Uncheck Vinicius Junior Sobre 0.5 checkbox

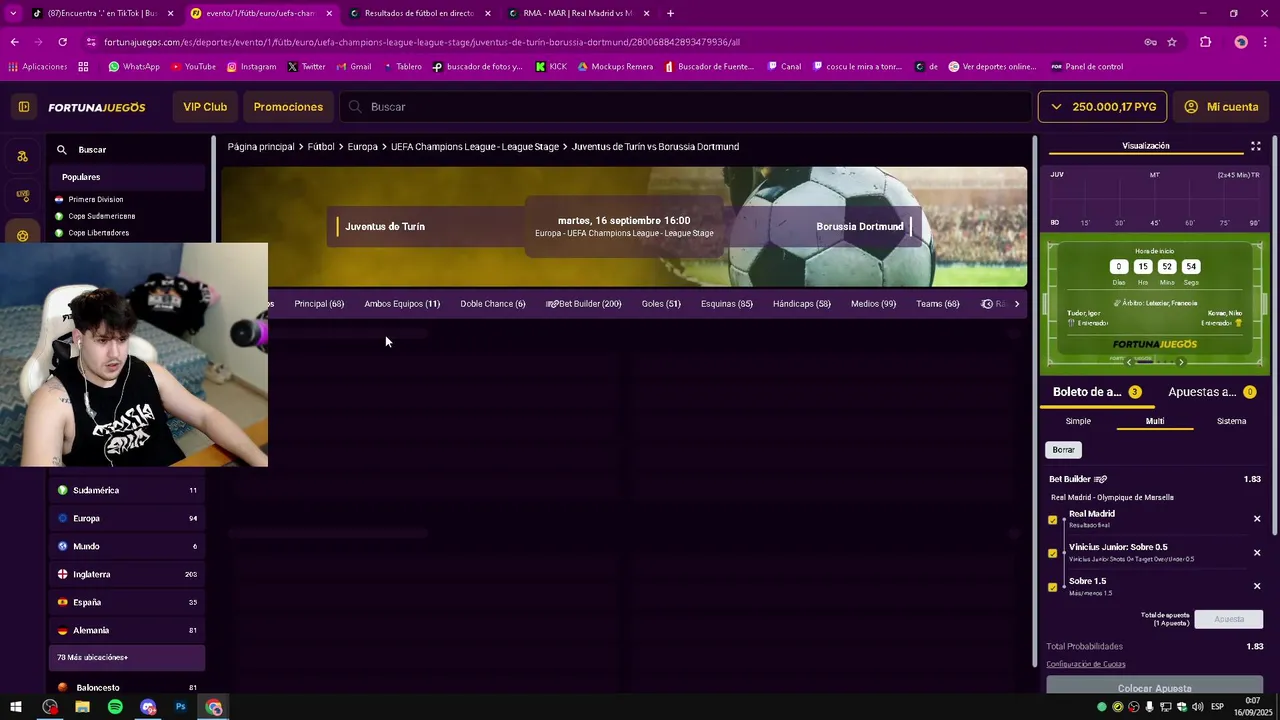(x=1052, y=553)
